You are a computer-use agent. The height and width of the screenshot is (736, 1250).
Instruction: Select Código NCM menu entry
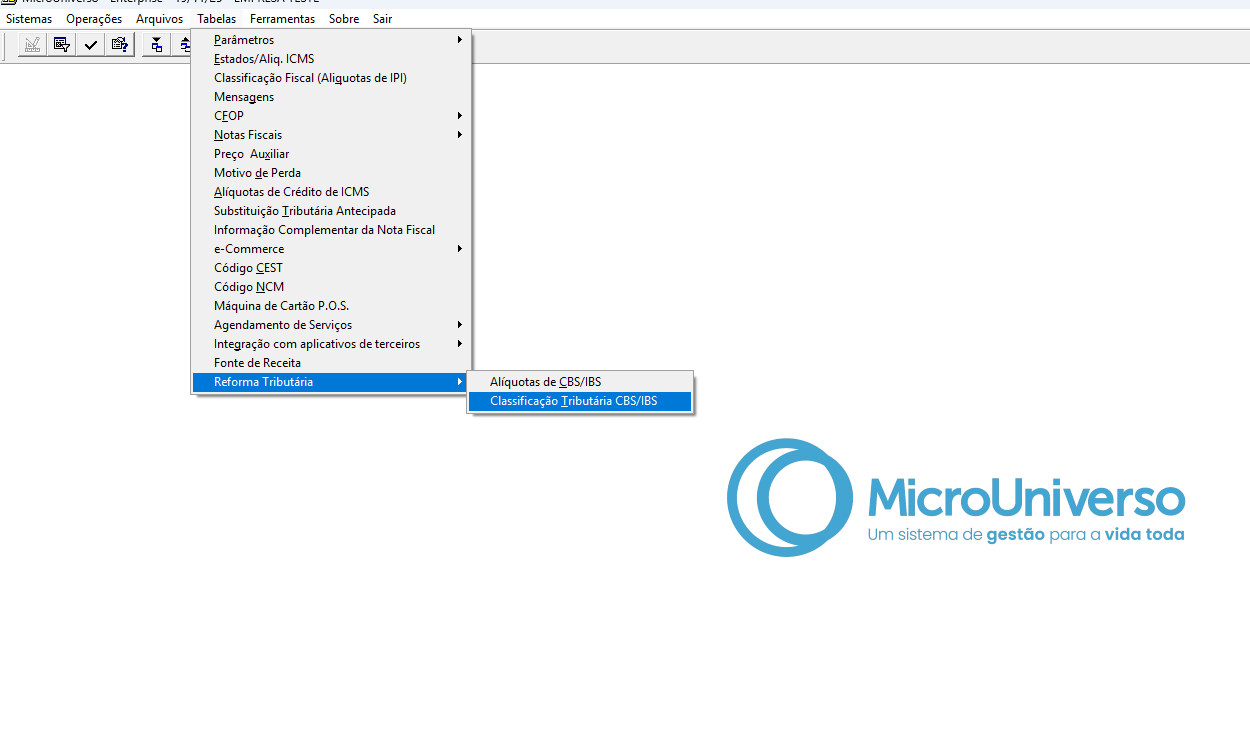tap(249, 287)
